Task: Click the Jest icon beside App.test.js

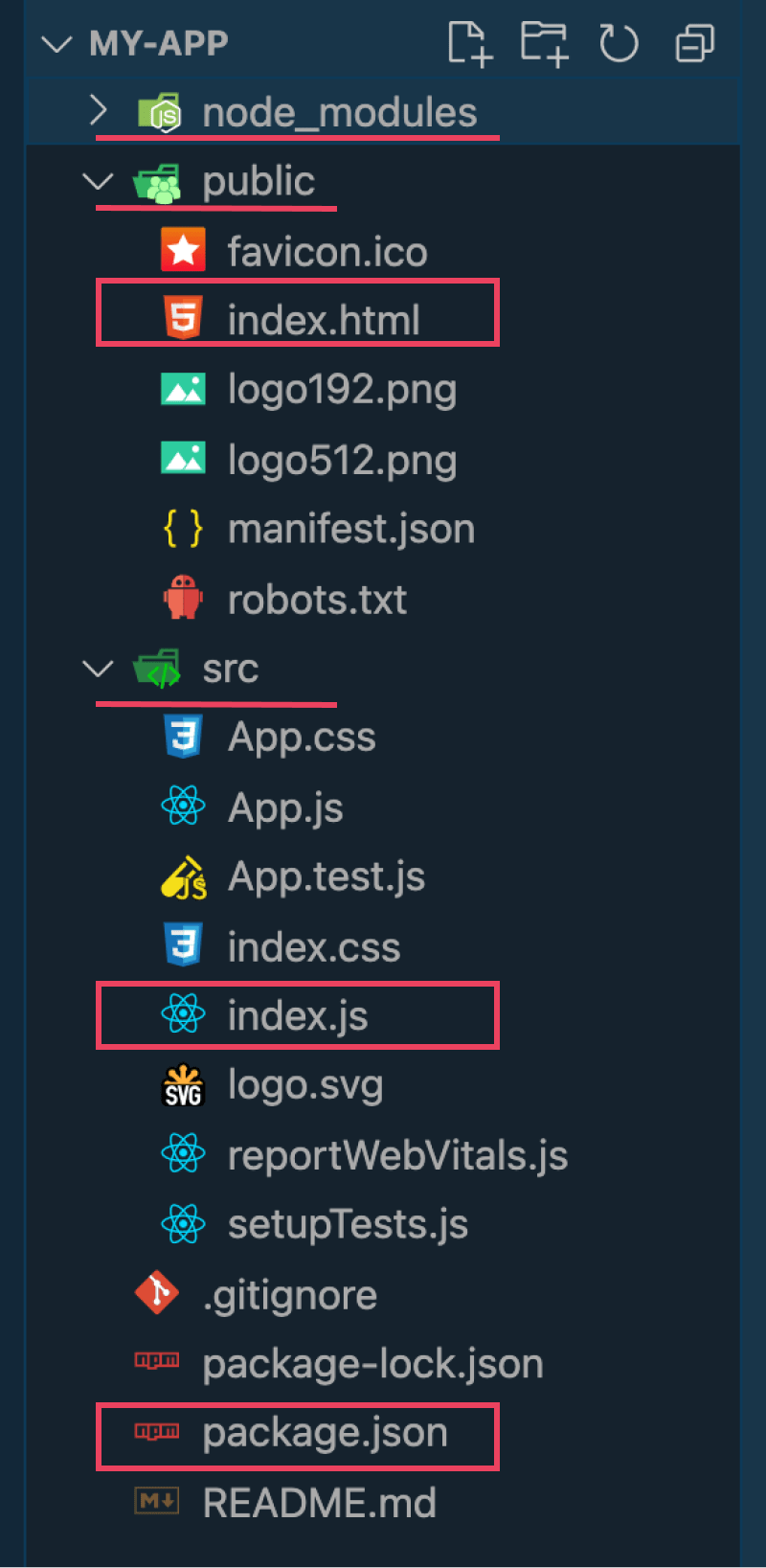Action: 184,876
